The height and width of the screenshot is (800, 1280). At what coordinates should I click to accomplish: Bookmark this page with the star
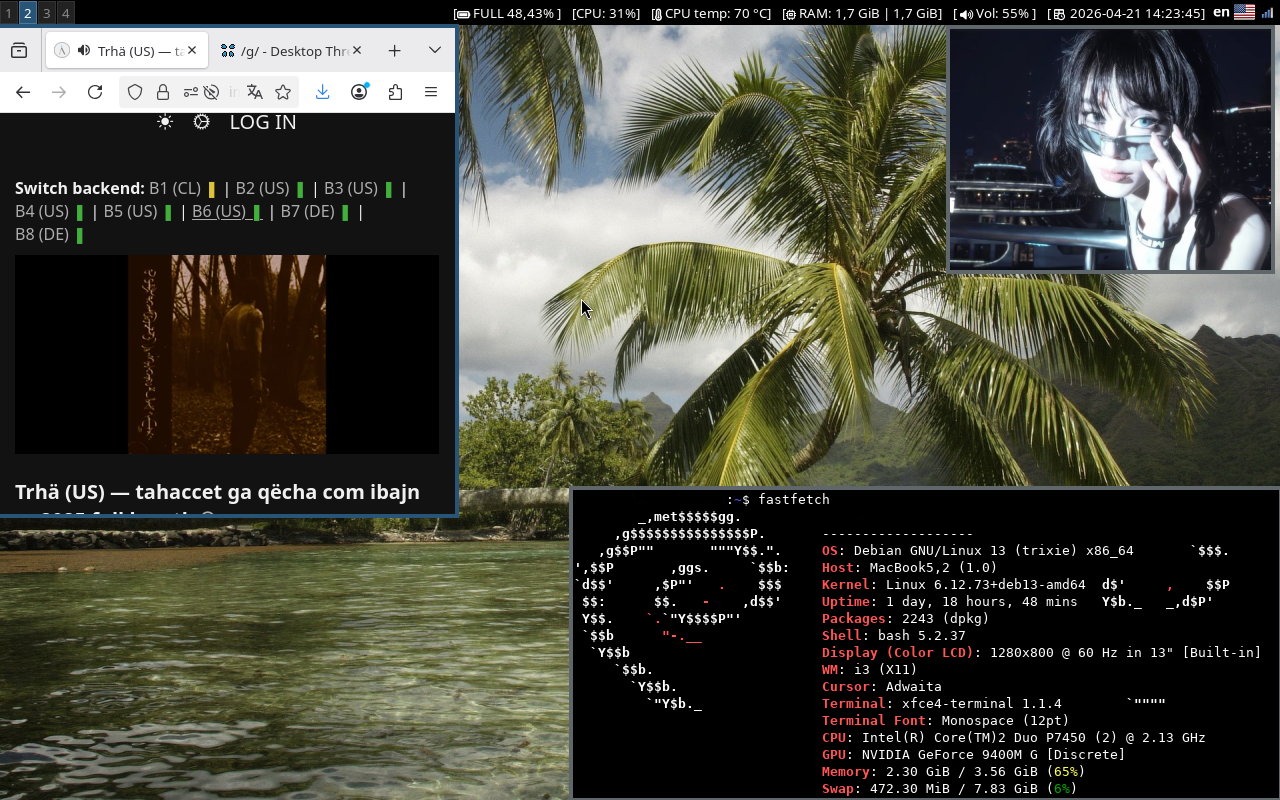pyautogui.click(x=283, y=92)
